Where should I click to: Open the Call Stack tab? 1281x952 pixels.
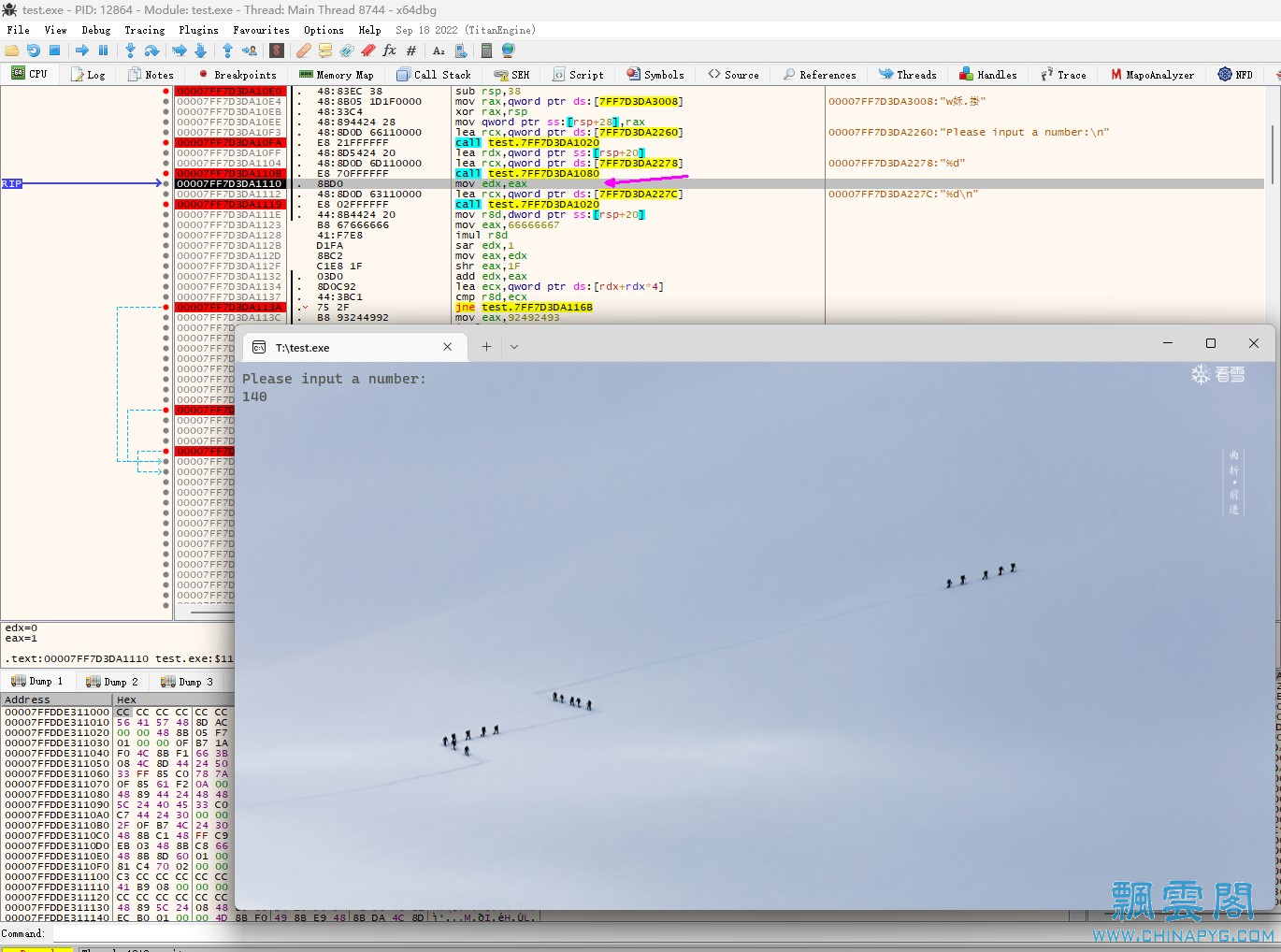point(434,75)
